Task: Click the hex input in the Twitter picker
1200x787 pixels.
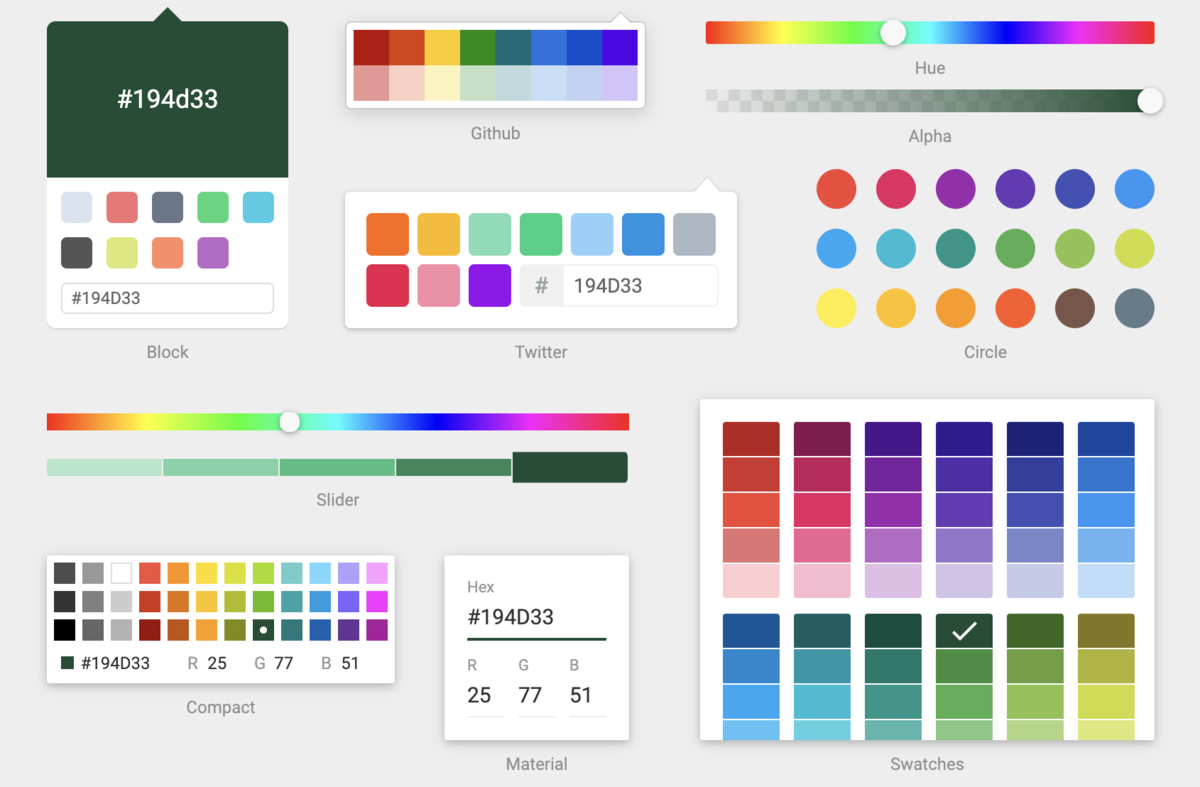Action: coord(640,286)
